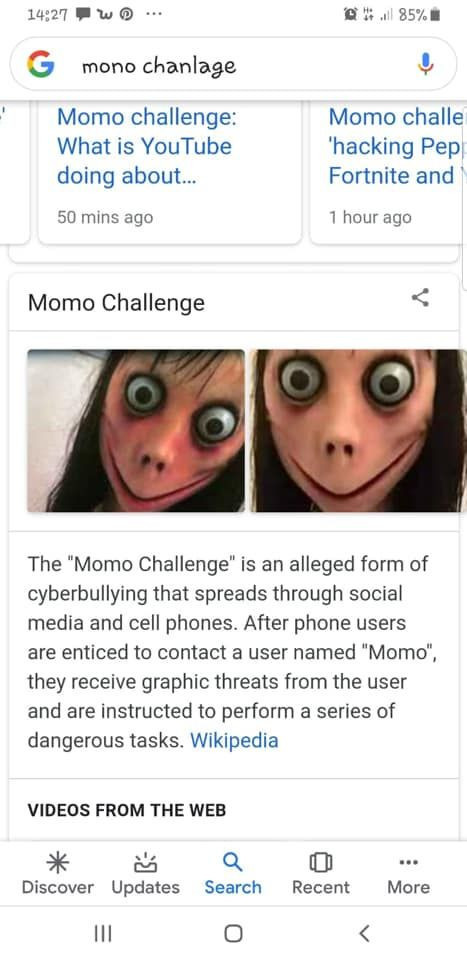Tap the Momo Challenge panel title
The width and height of the screenshot is (467, 960).
coord(116,302)
